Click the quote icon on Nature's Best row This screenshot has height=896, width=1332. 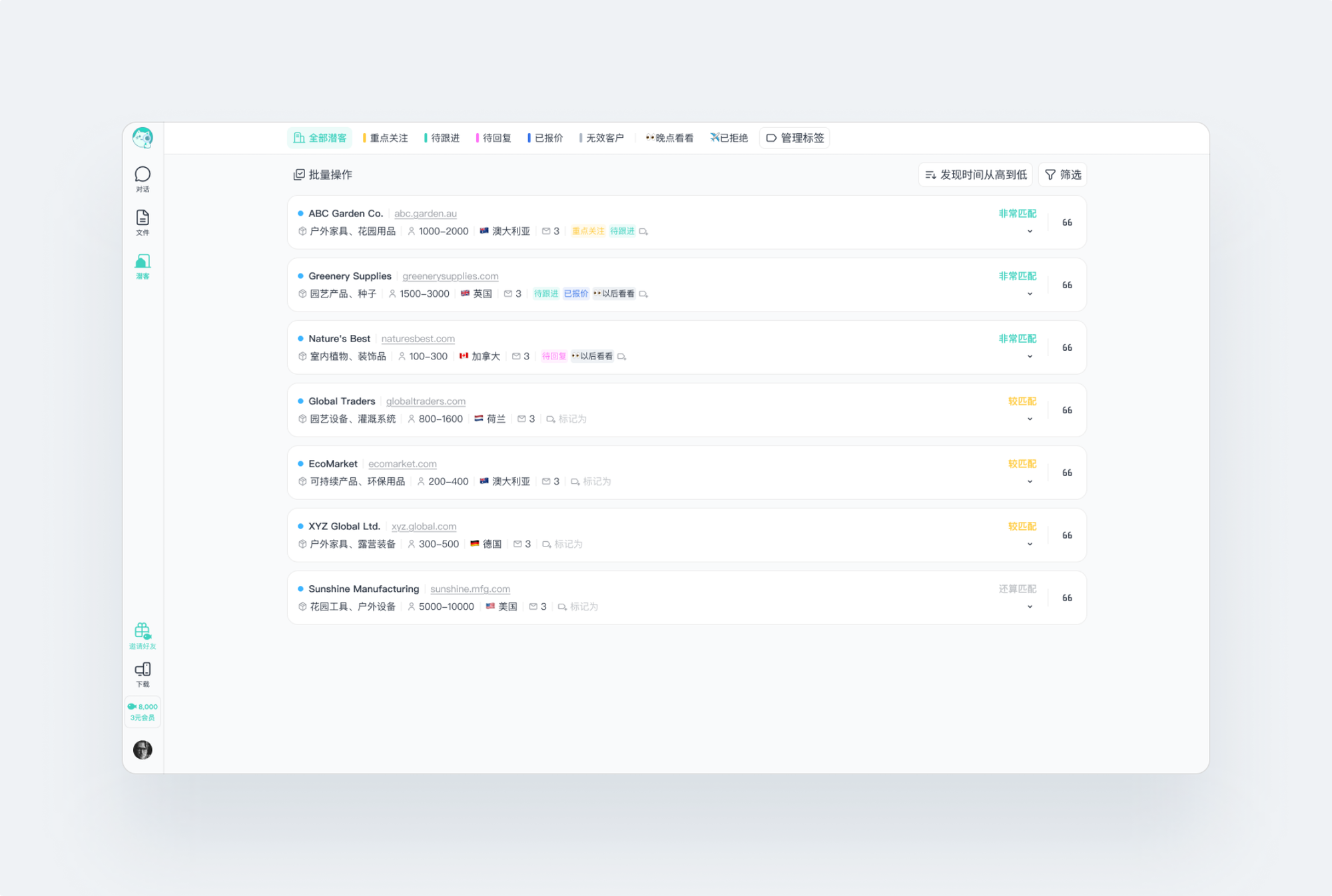click(x=1067, y=347)
